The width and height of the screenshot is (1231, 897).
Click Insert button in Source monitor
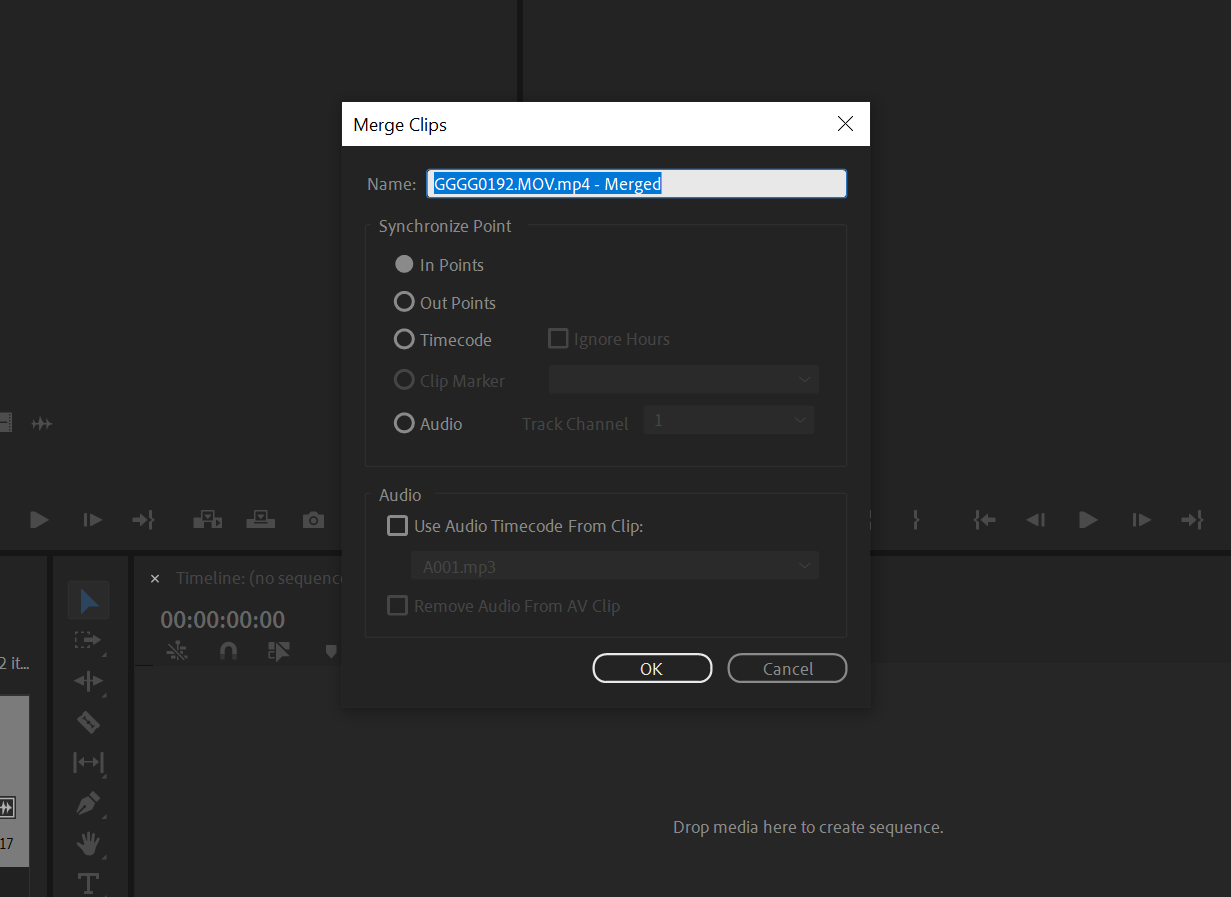(x=207, y=519)
